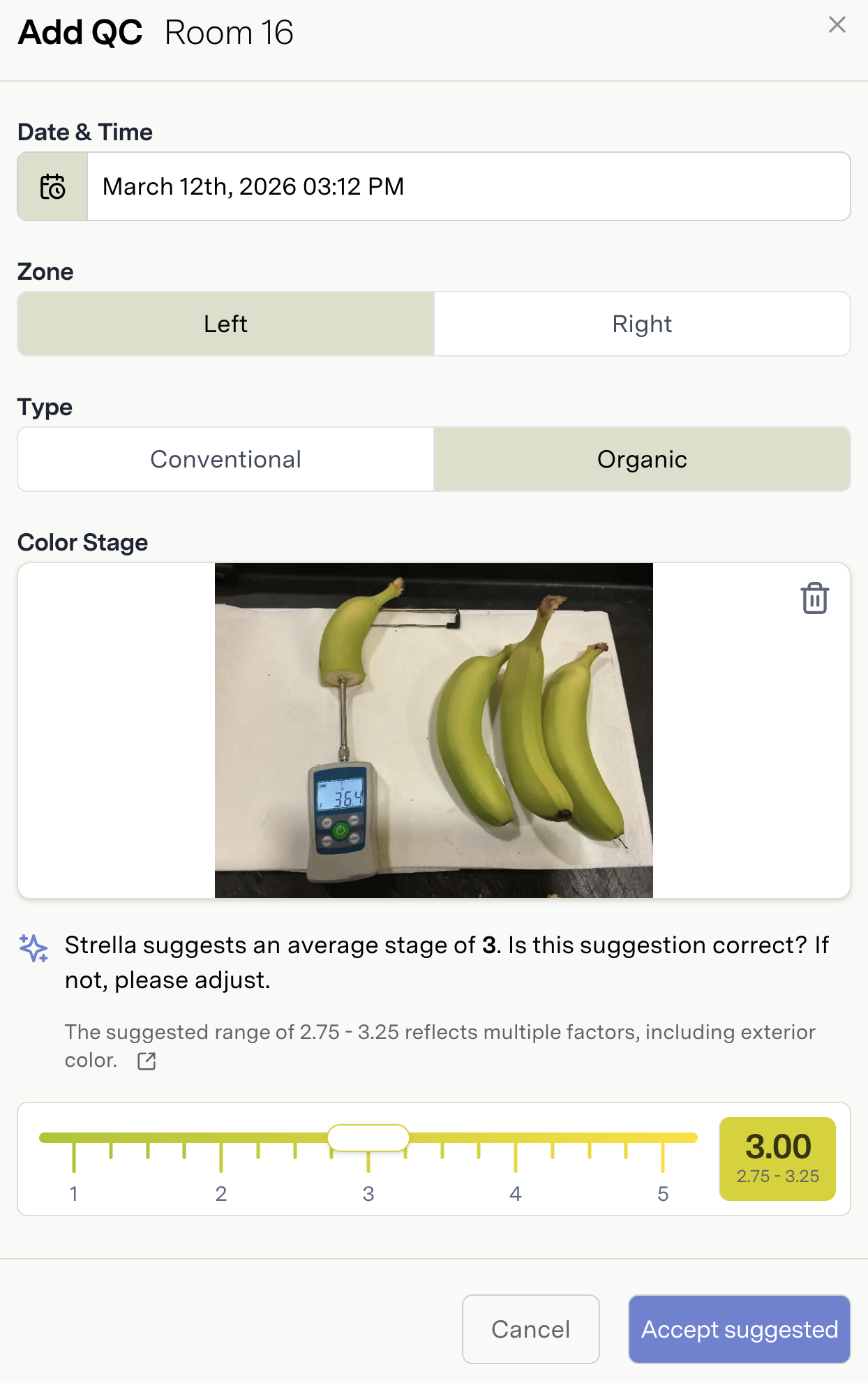Image resolution: width=868 pixels, height=1383 pixels.
Task: Click the 3.00 stage value badge
Action: pos(777,1158)
